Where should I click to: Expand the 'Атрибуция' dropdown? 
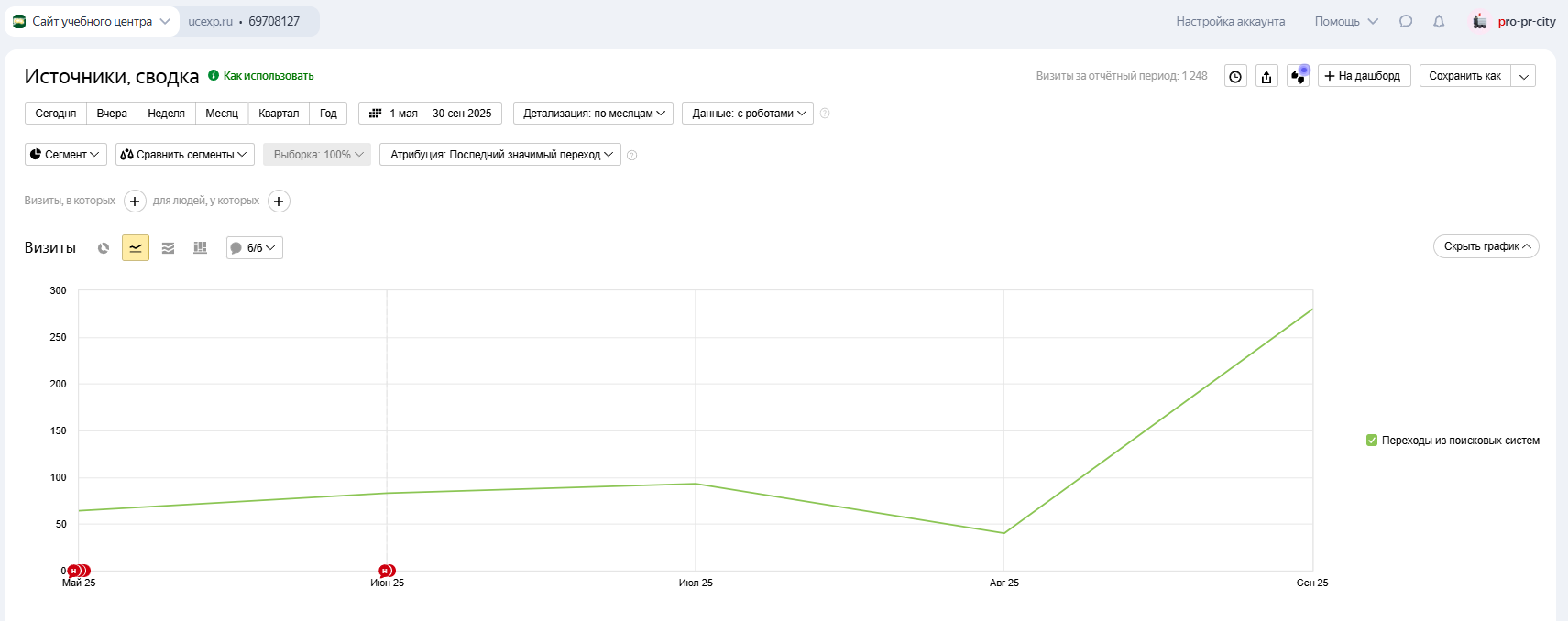pos(500,155)
